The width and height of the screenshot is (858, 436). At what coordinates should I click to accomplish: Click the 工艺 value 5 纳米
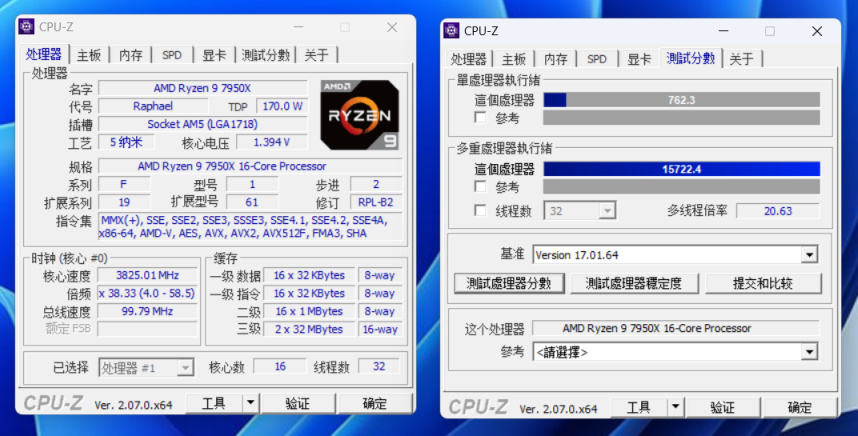point(126,142)
